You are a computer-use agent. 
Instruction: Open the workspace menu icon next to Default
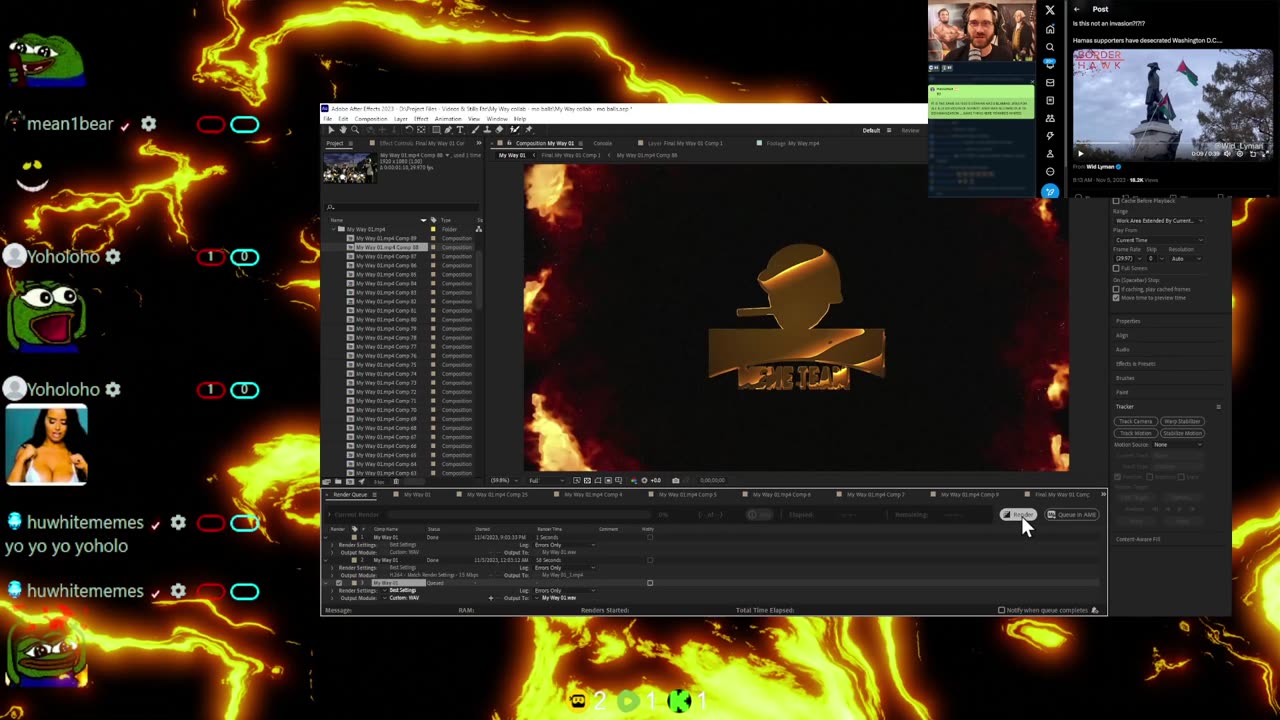(888, 130)
